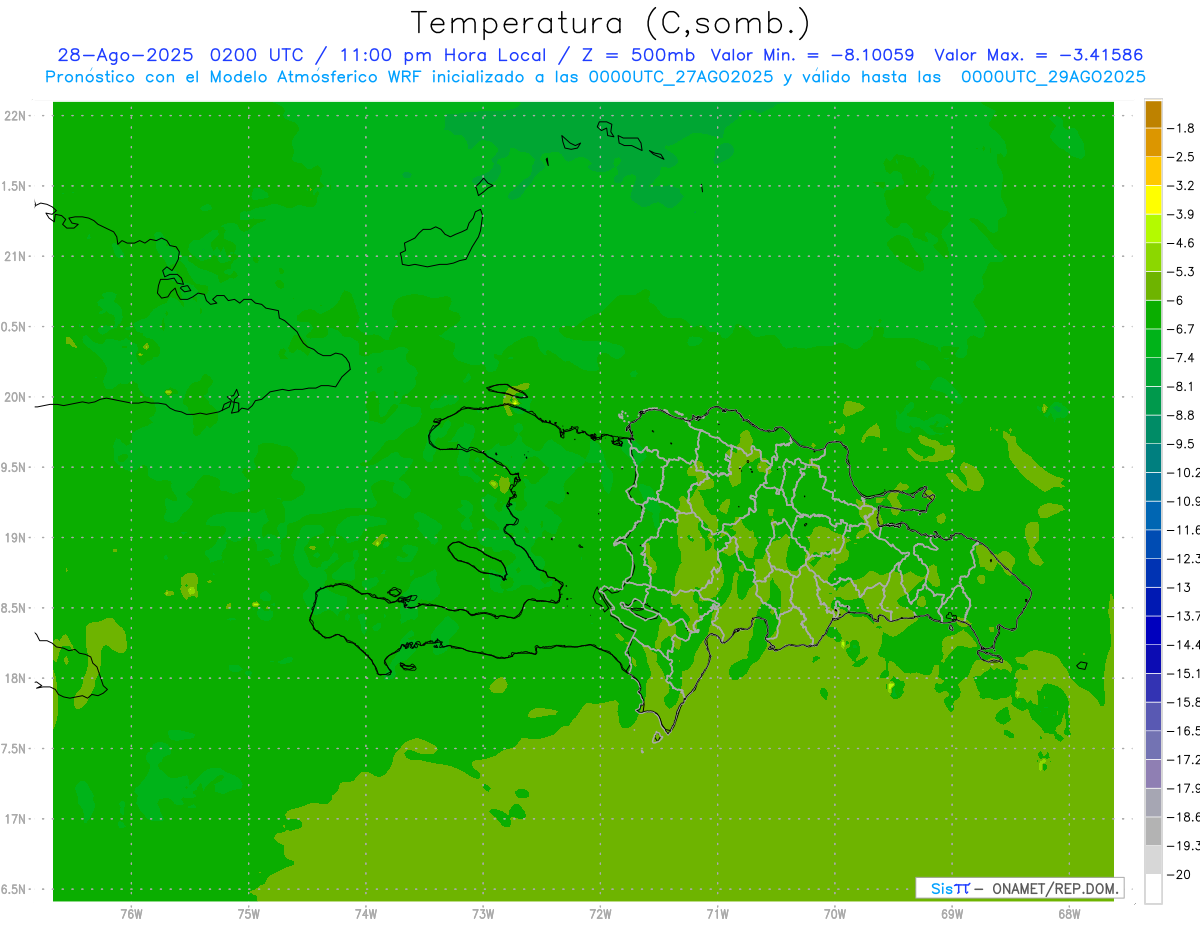Select the brown swatch above -1.8
Image resolution: width=1200 pixels, height=927 pixels.
tap(1153, 114)
